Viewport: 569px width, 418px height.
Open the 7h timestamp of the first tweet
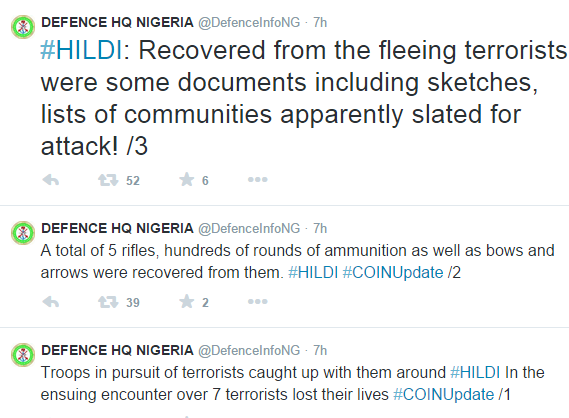point(320,22)
